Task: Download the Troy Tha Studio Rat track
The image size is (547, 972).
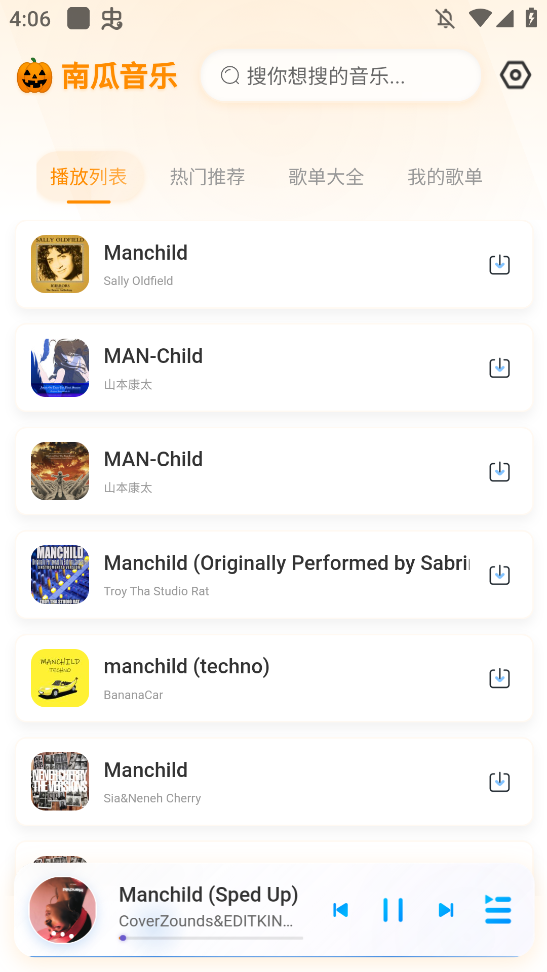Action: [499, 575]
